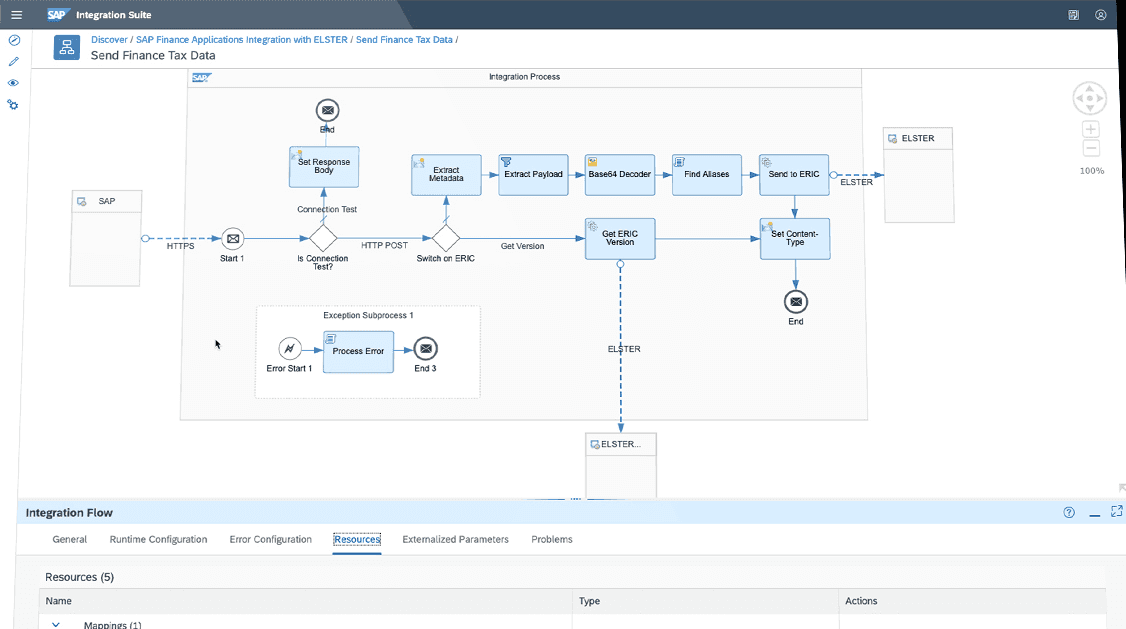Go to Discover breadcrumb link
Viewport: 1126px width, 629px height.
[x=109, y=40]
